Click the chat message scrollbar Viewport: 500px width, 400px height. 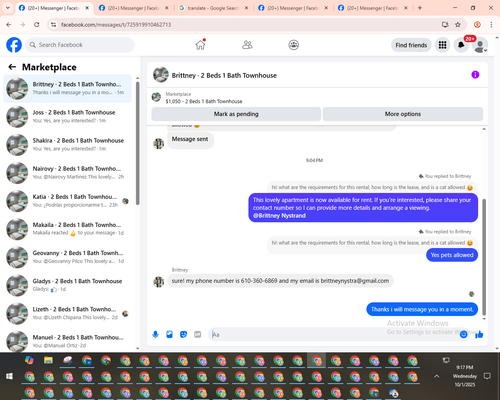click(484, 257)
